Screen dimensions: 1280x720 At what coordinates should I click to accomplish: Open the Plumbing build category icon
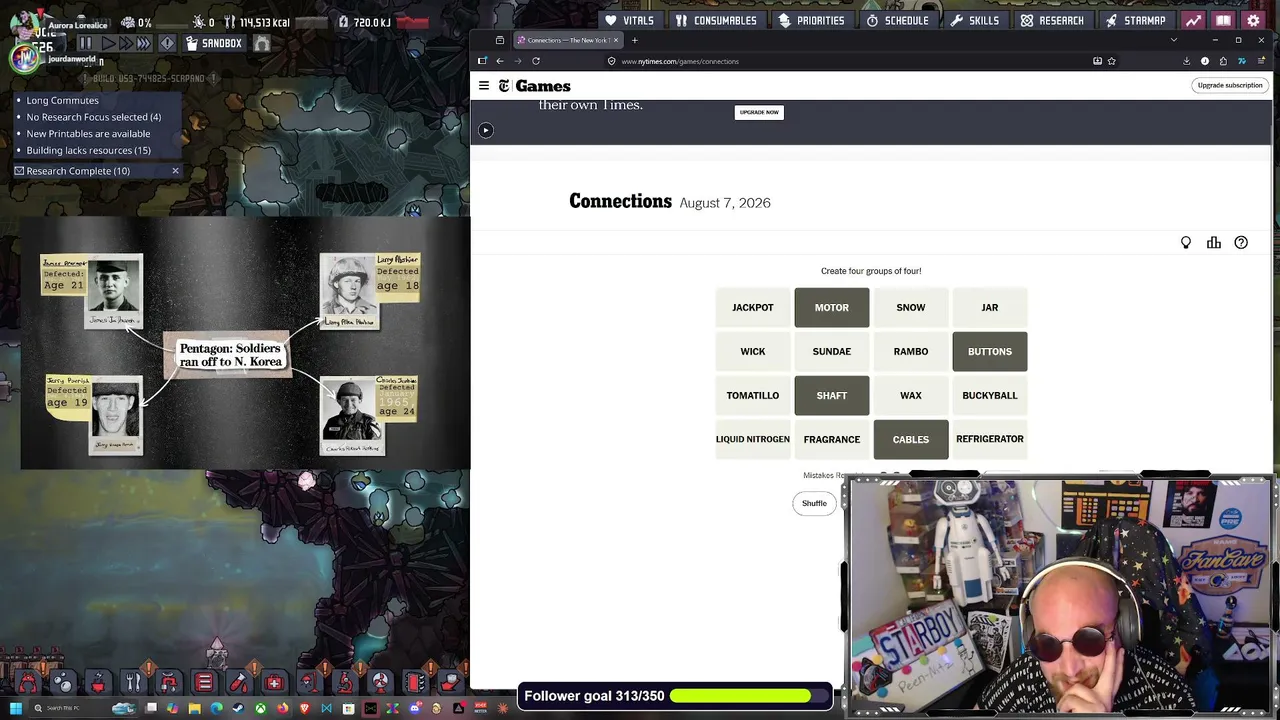tap(168, 683)
